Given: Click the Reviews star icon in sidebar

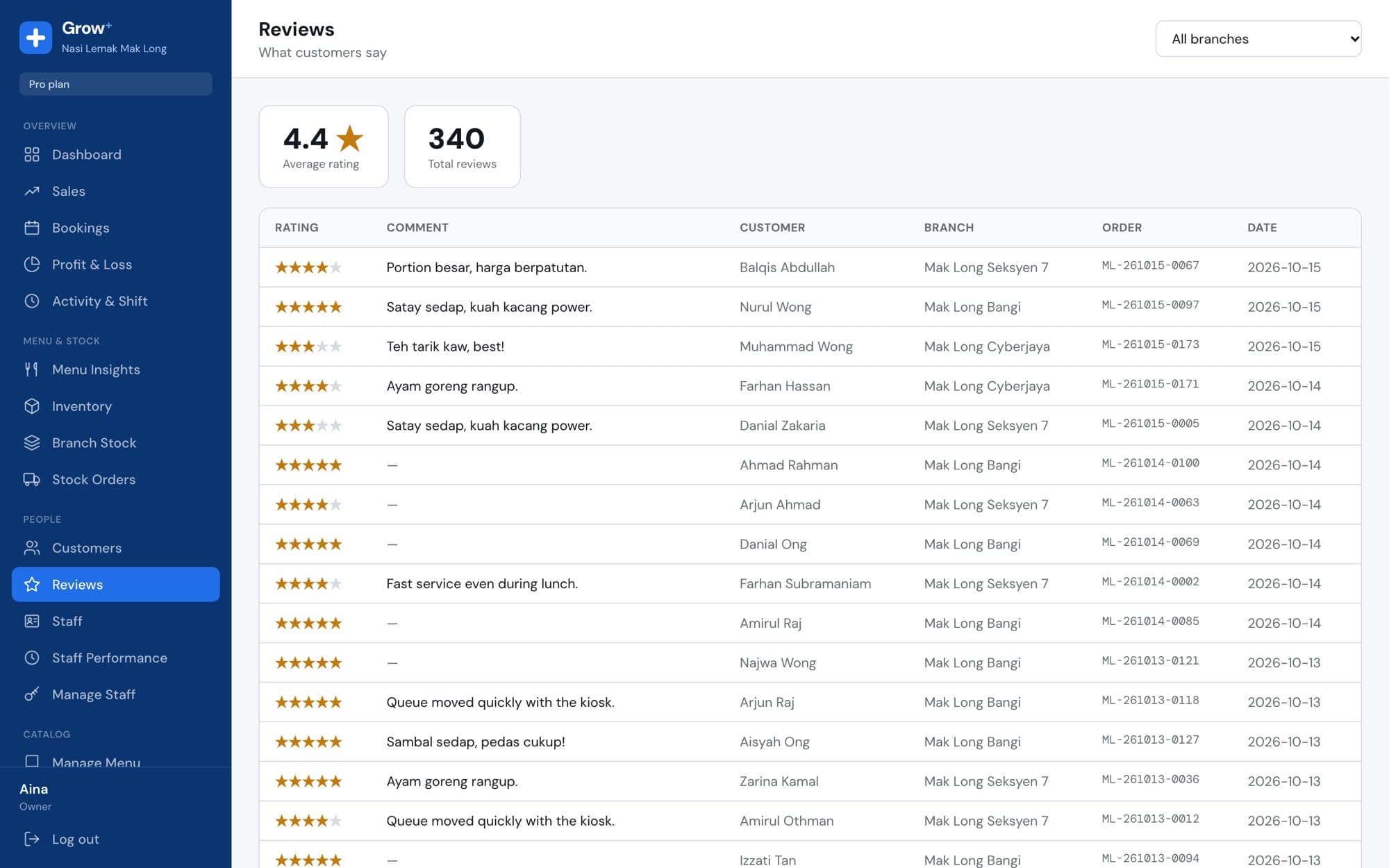Looking at the screenshot, I should pyautogui.click(x=32, y=585).
